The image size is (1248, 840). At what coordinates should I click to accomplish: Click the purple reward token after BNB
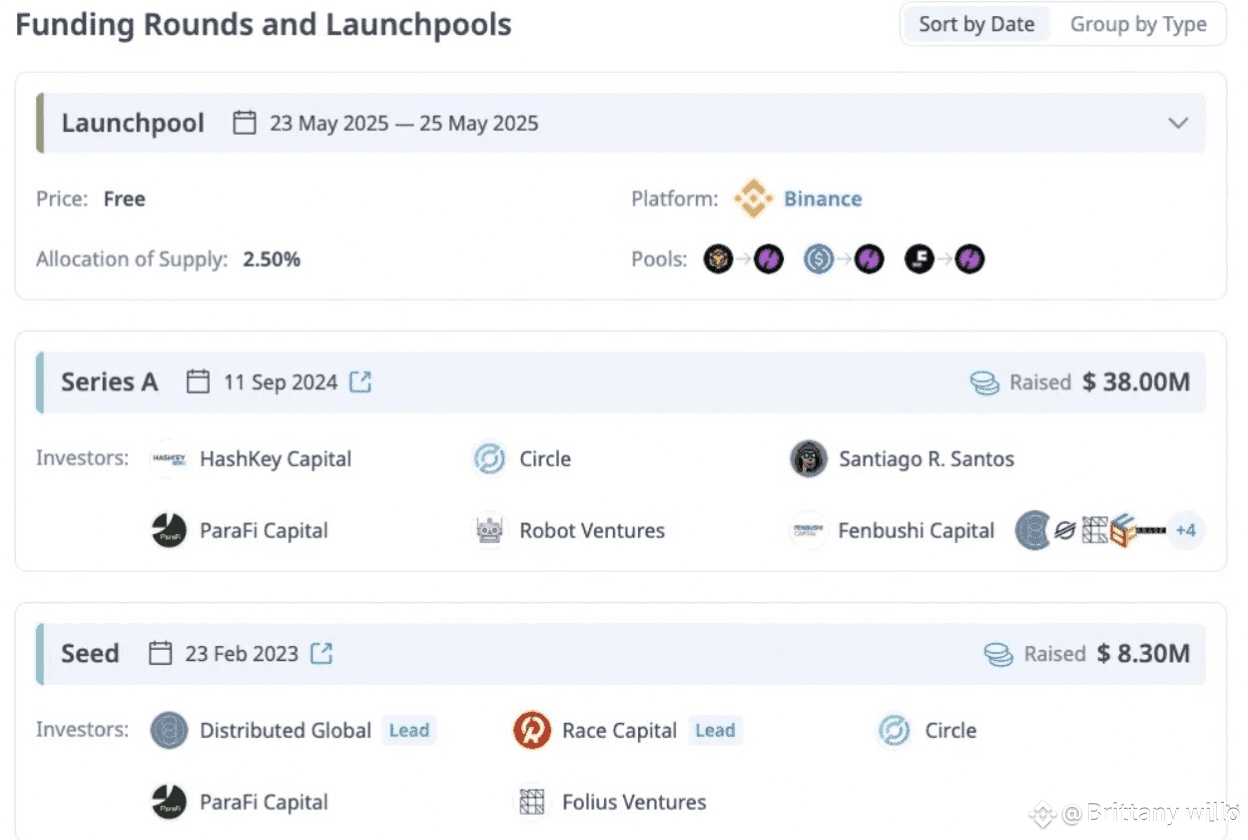(769, 260)
